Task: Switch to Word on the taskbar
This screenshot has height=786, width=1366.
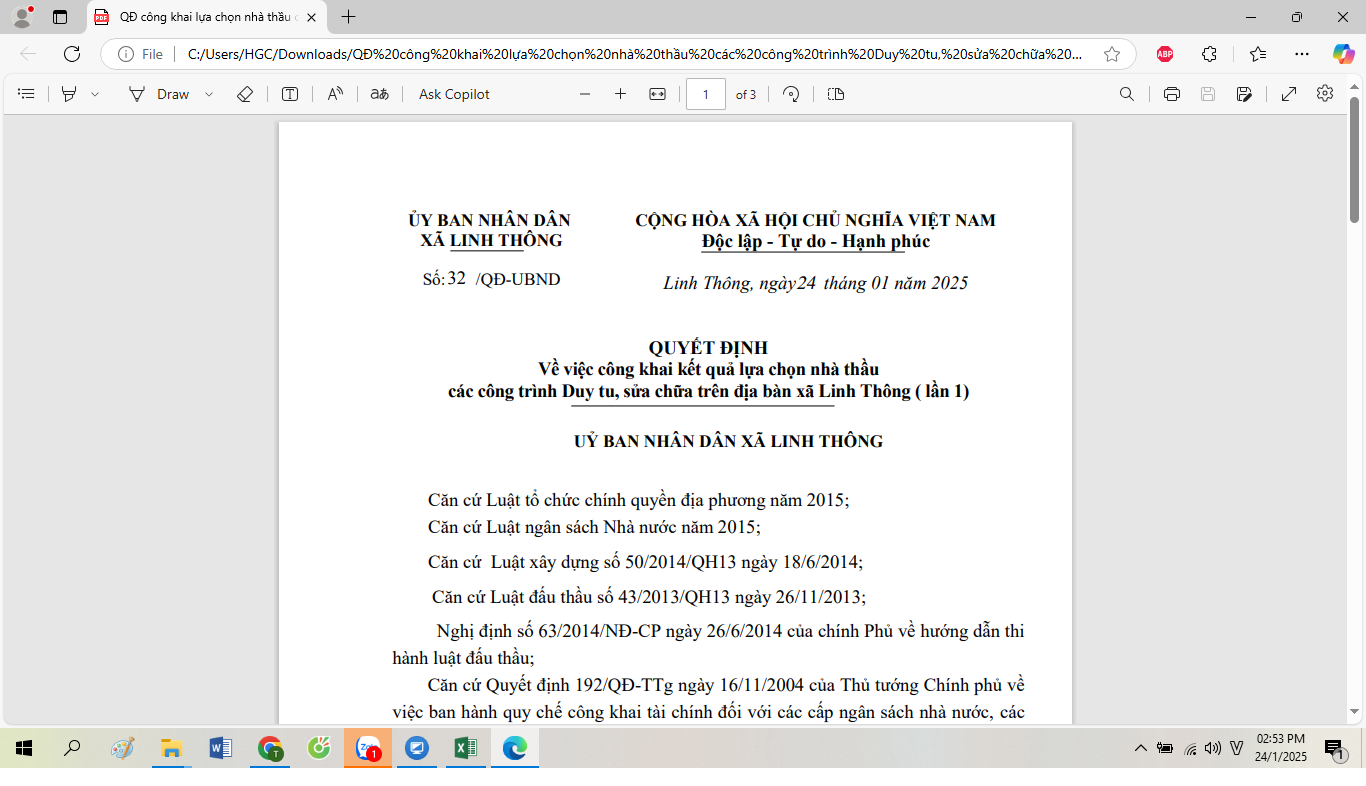Action: tap(220, 748)
